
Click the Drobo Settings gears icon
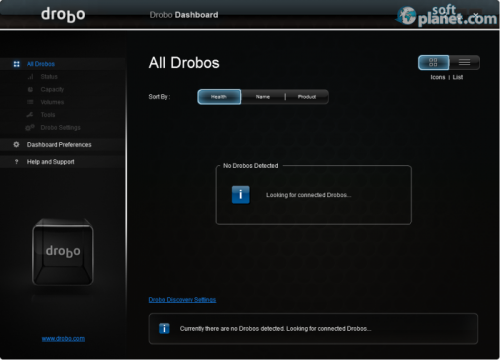pyautogui.click(x=30, y=127)
